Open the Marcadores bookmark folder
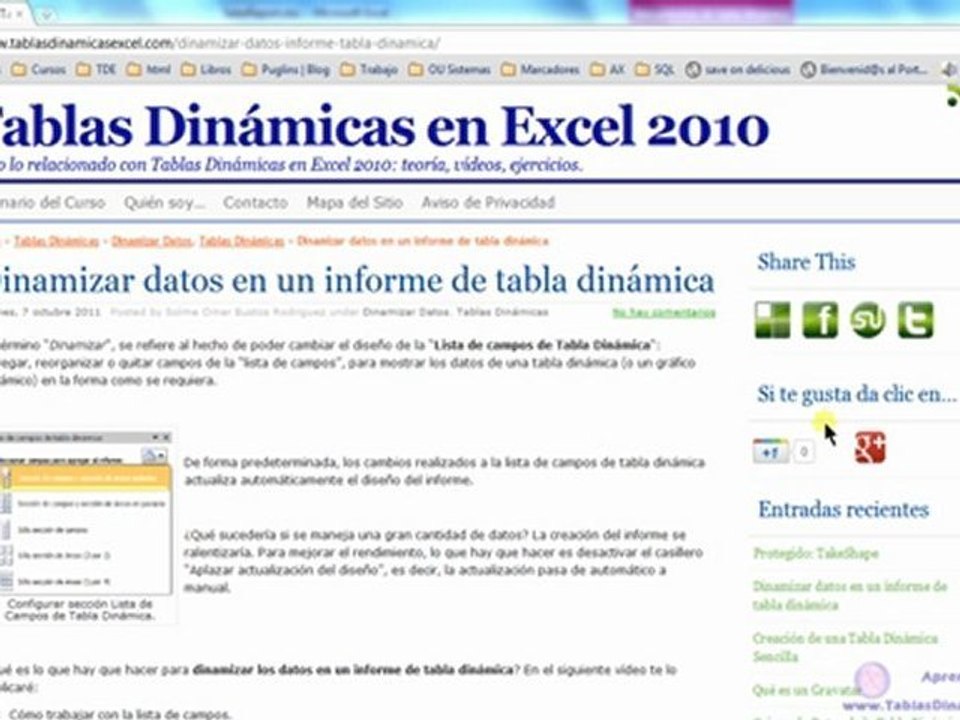The height and width of the screenshot is (720, 960). pos(540,70)
